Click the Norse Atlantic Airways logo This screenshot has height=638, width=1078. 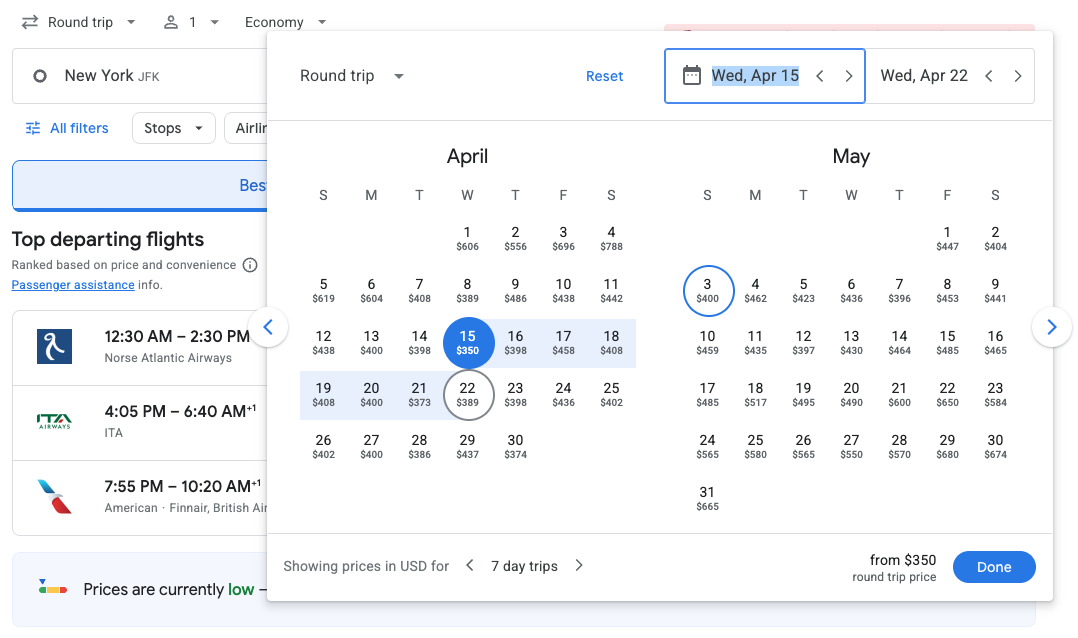click(x=53, y=345)
